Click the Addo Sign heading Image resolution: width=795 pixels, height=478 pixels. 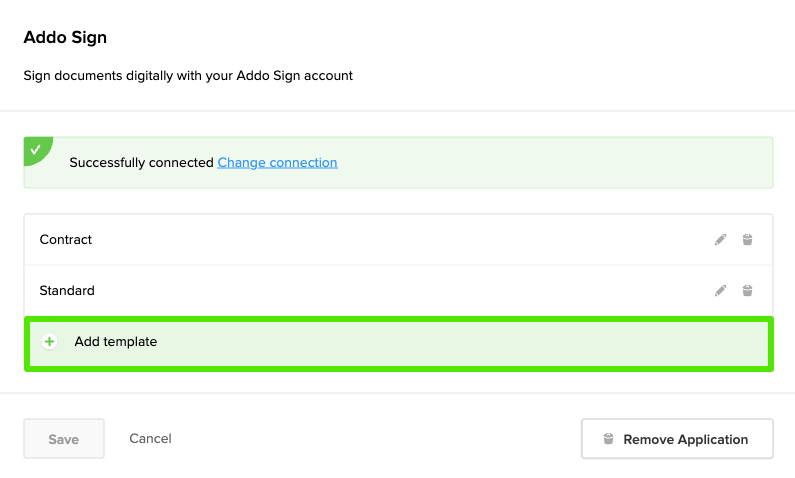[x=65, y=38]
